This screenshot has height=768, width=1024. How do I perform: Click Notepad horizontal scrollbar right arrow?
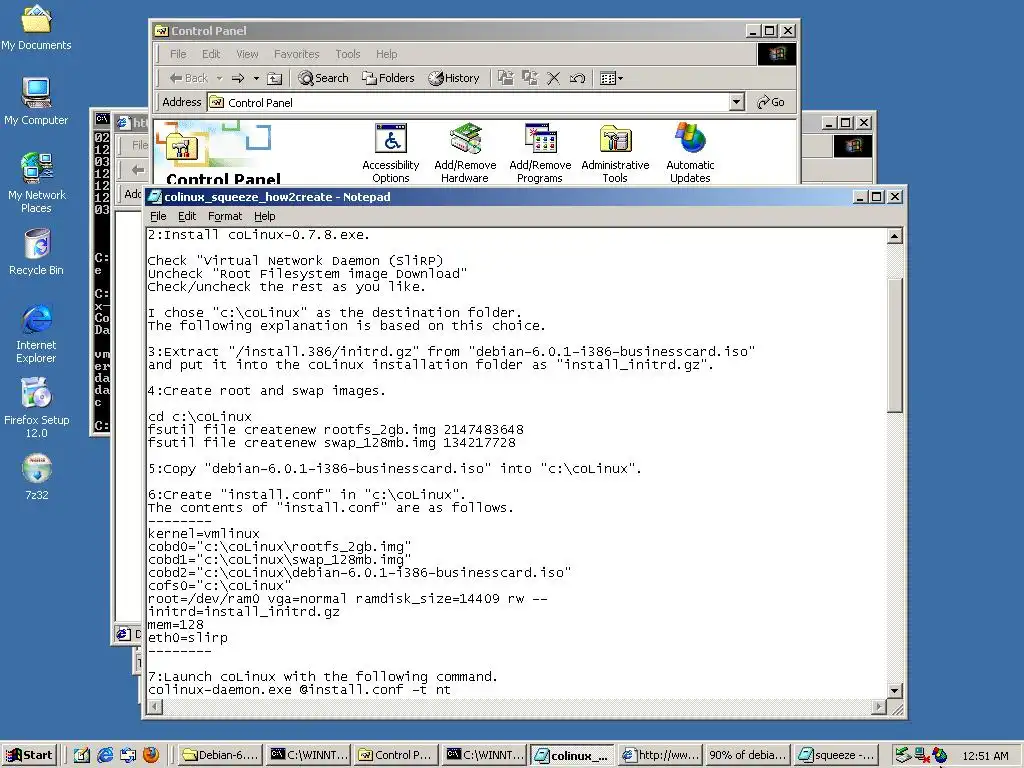coord(879,707)
